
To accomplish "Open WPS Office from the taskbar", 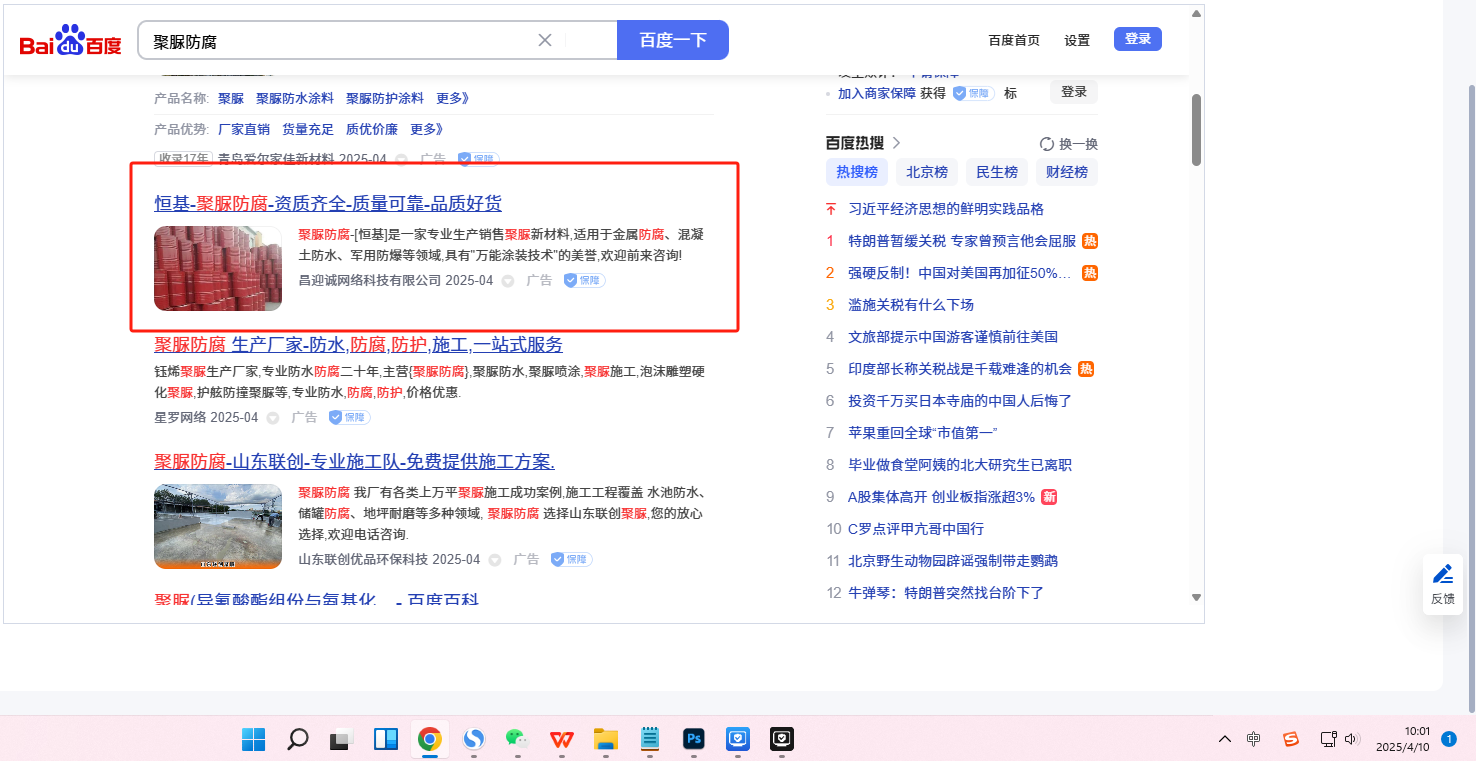I will click(561, 739).
